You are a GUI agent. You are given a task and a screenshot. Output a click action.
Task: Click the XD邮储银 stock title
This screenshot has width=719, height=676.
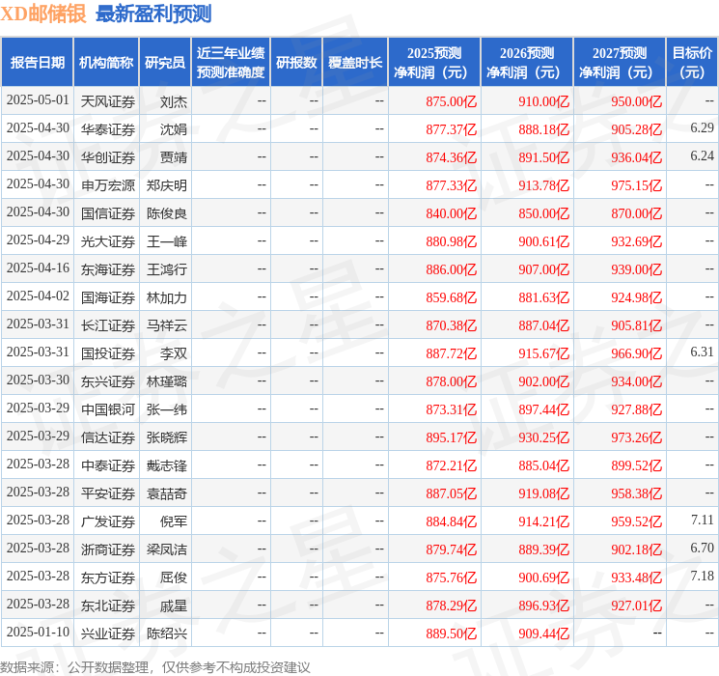coord(44,14)
